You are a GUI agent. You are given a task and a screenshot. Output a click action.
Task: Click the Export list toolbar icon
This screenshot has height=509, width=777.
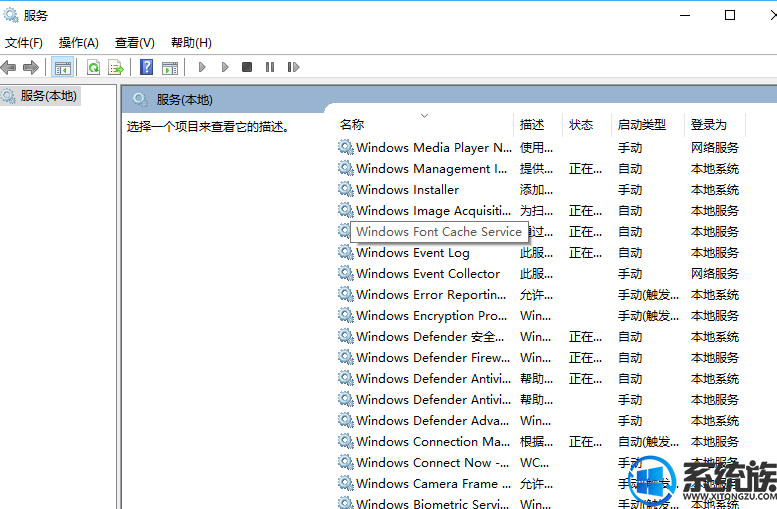(116, 67)
